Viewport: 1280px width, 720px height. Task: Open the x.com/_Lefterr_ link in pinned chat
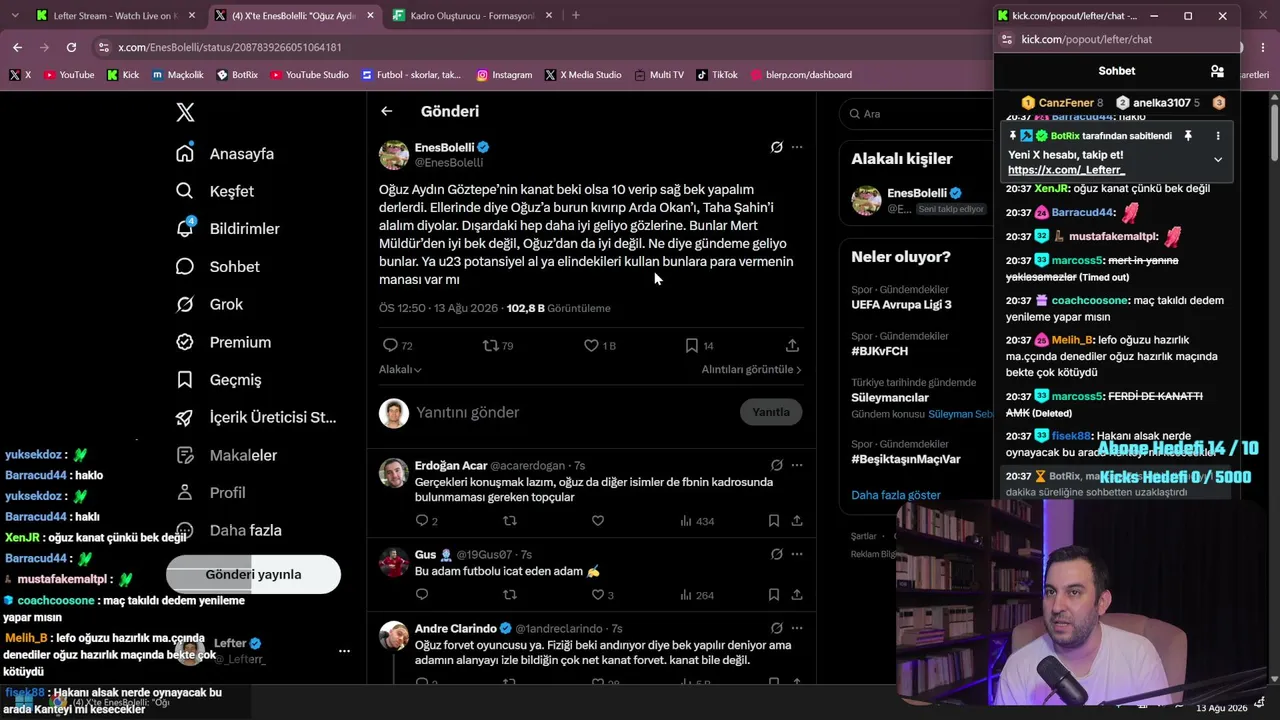pos(1066,170)
